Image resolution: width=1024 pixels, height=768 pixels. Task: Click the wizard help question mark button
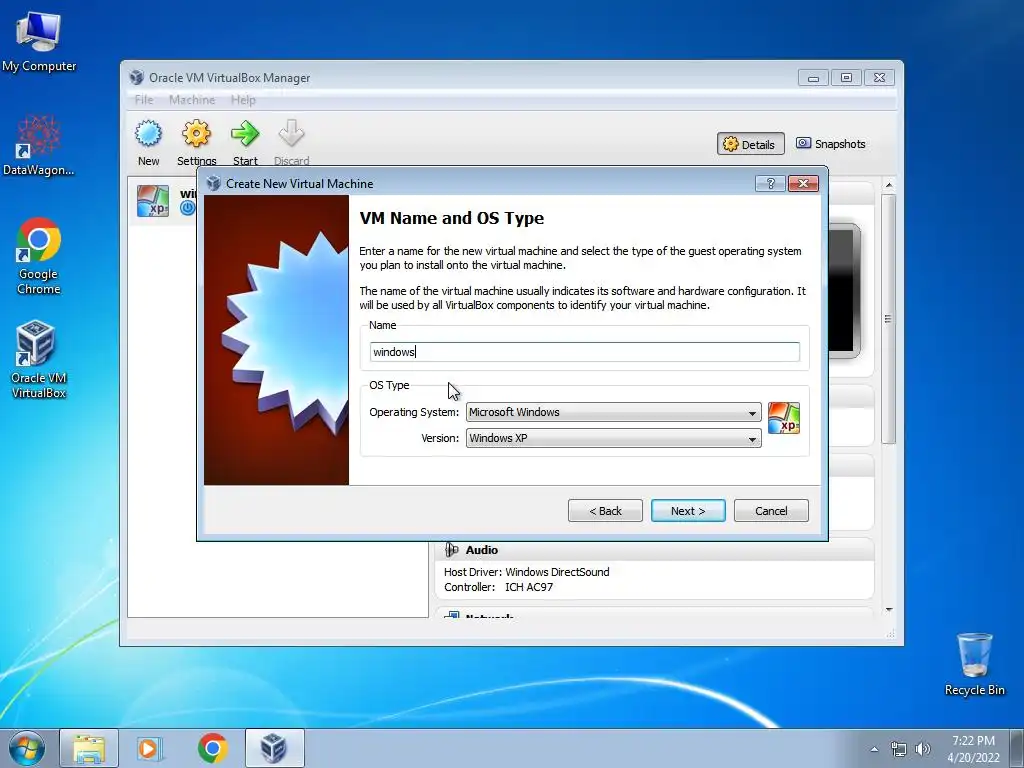tap(770, 184)
